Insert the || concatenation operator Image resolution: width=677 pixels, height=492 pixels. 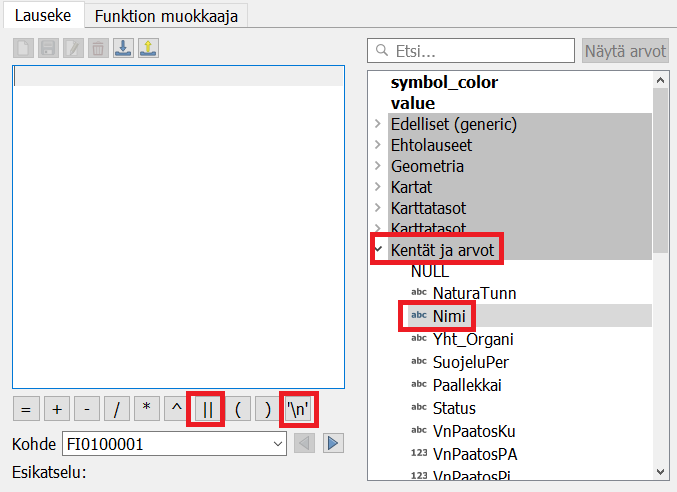[208, 409]
